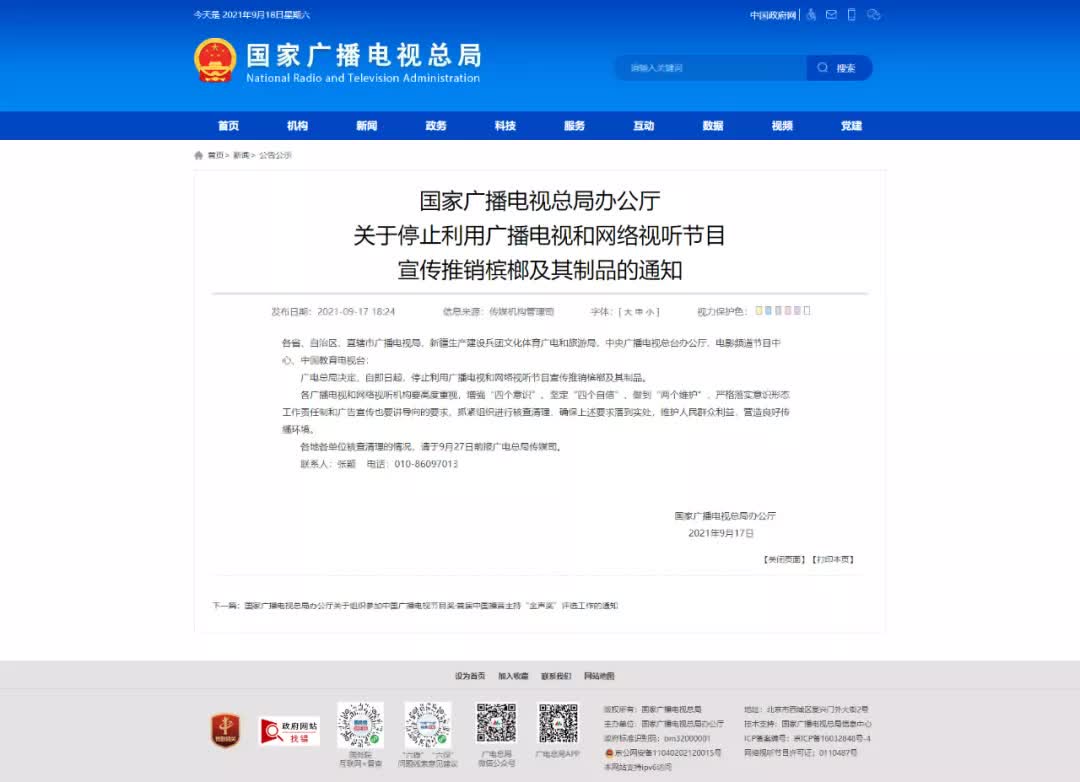This screenshot has height=782, width=1080.
Task: Click the 广电总局APP QR code
Action: pyautogui.click(x=558, y=723)
